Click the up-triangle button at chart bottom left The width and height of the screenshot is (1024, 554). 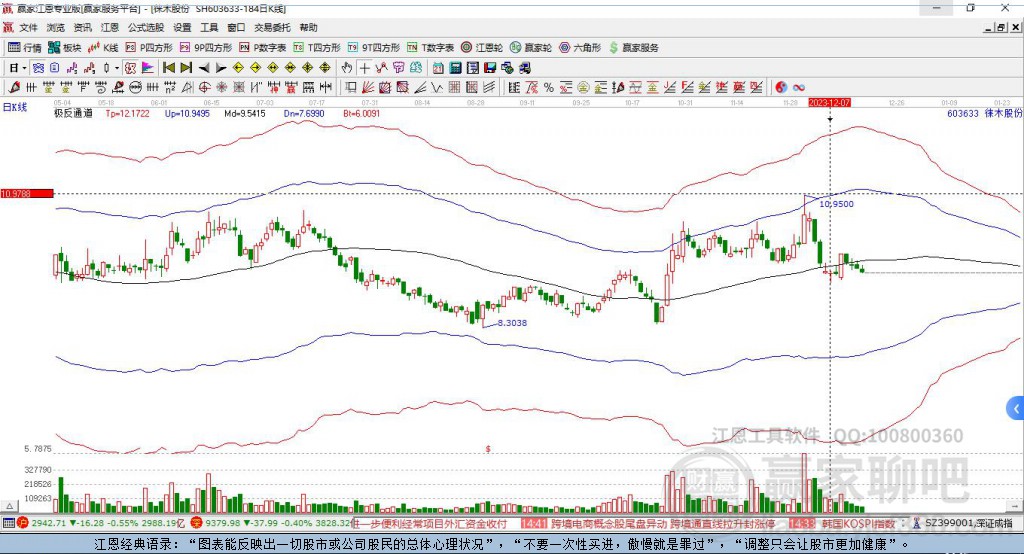point(9,506)
